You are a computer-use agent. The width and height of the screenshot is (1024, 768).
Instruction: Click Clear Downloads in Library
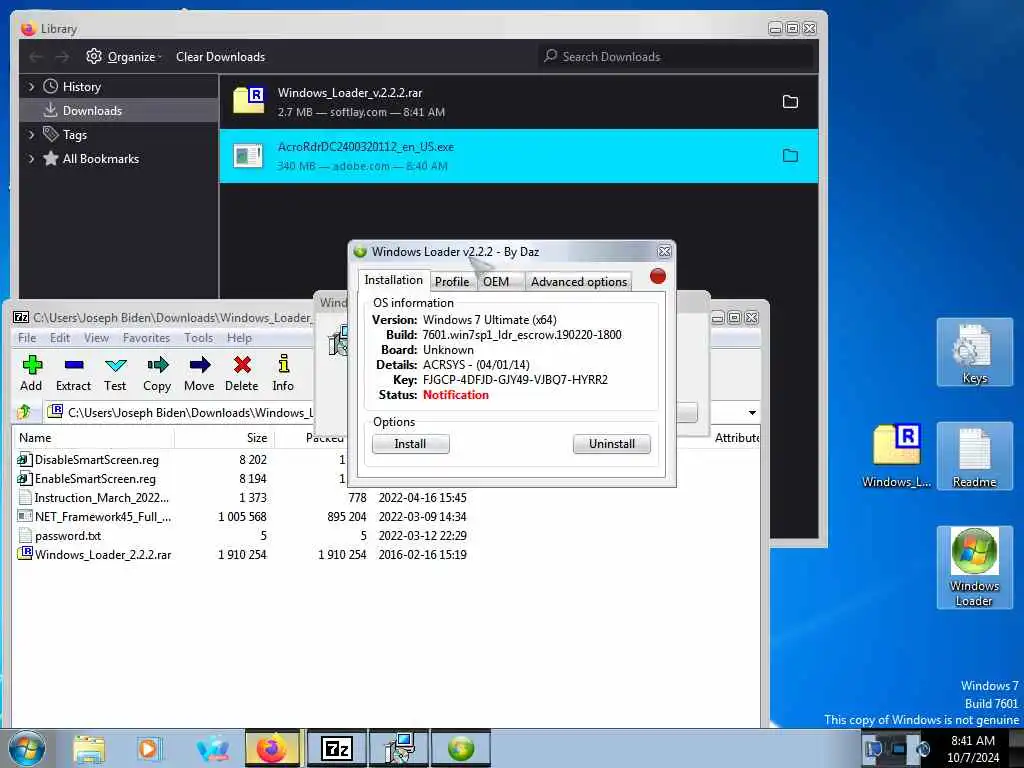point(220,57)
